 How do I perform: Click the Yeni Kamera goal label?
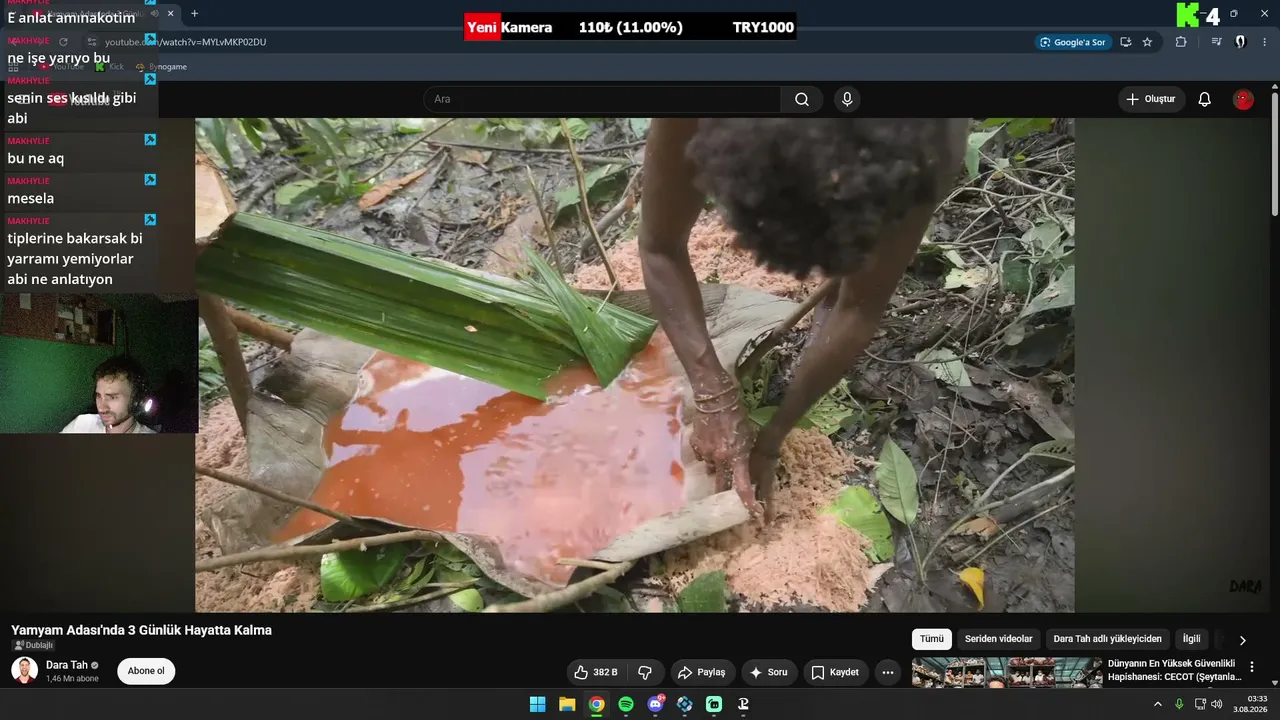point(509,27)
